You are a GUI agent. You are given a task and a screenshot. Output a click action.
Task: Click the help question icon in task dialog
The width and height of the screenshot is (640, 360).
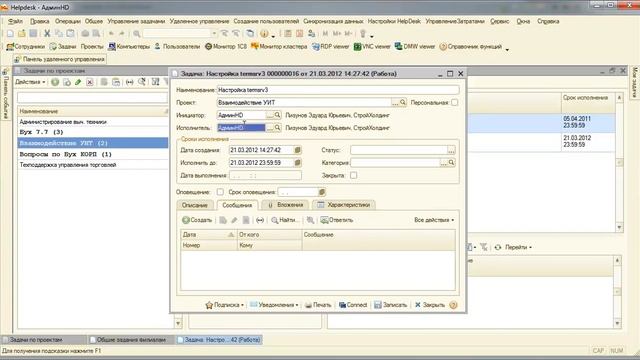click(x=453, y=305)
